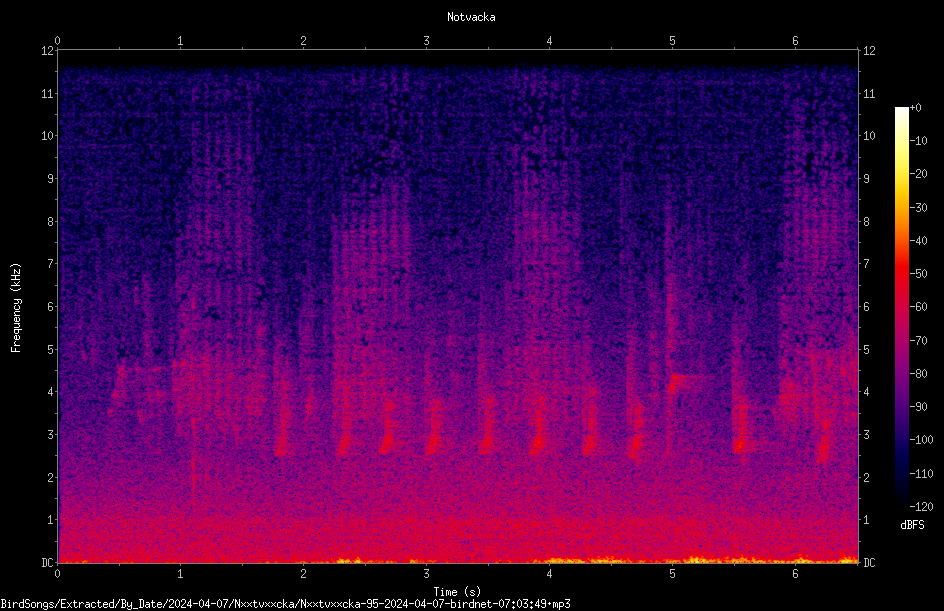Click the Time (s) axis label

[457, 592]
